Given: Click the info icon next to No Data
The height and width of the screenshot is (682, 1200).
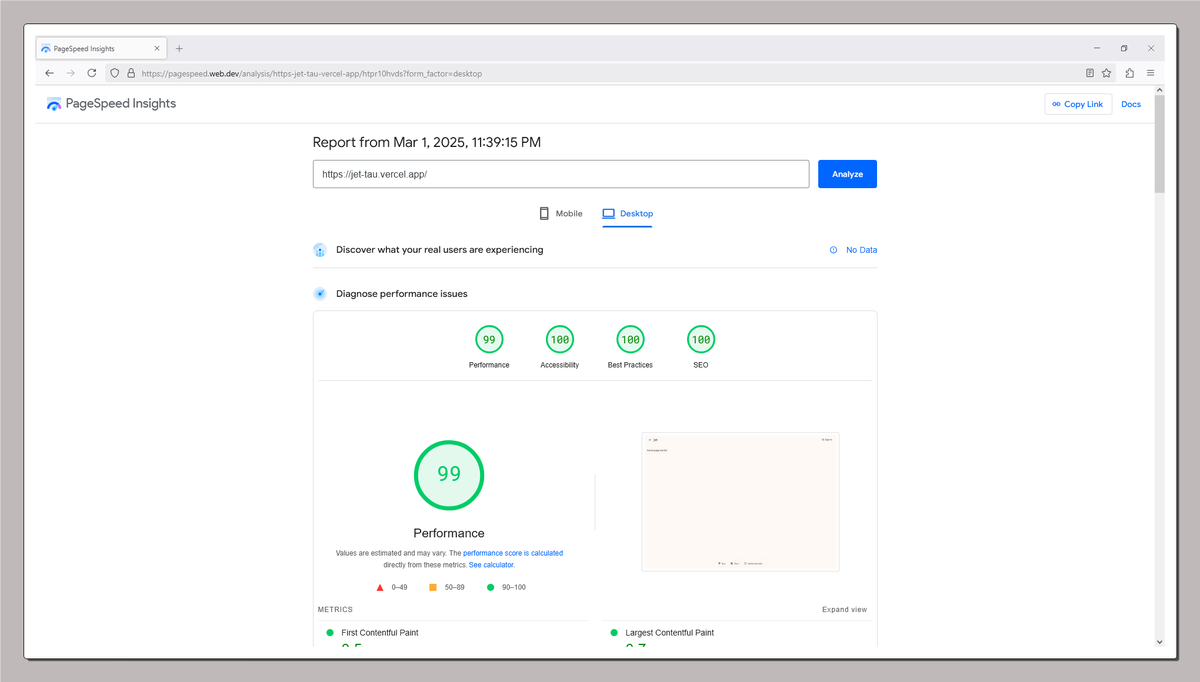Looking at the screenshot, I should pos(833,250).
